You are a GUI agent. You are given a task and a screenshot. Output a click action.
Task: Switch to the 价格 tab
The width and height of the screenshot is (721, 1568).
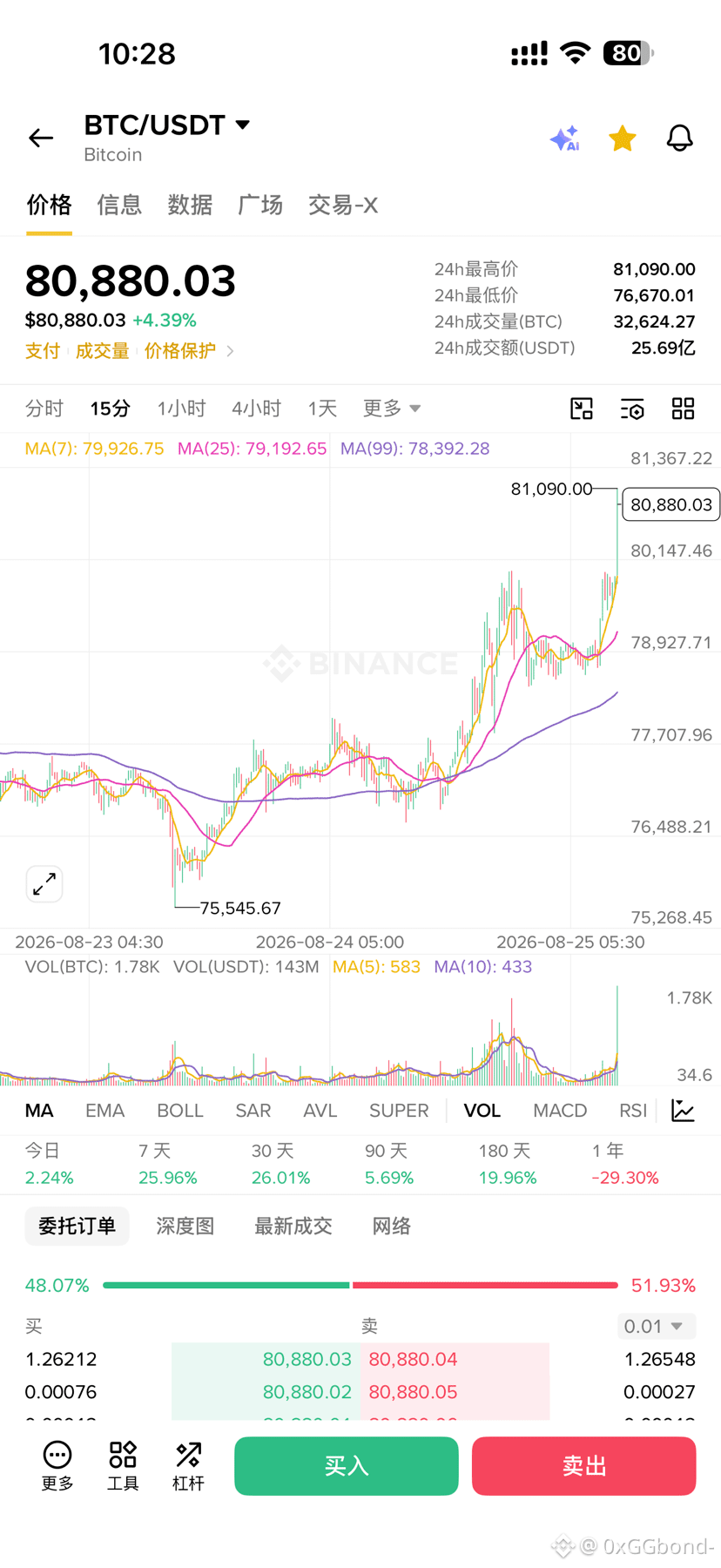[x=49, y=205]
